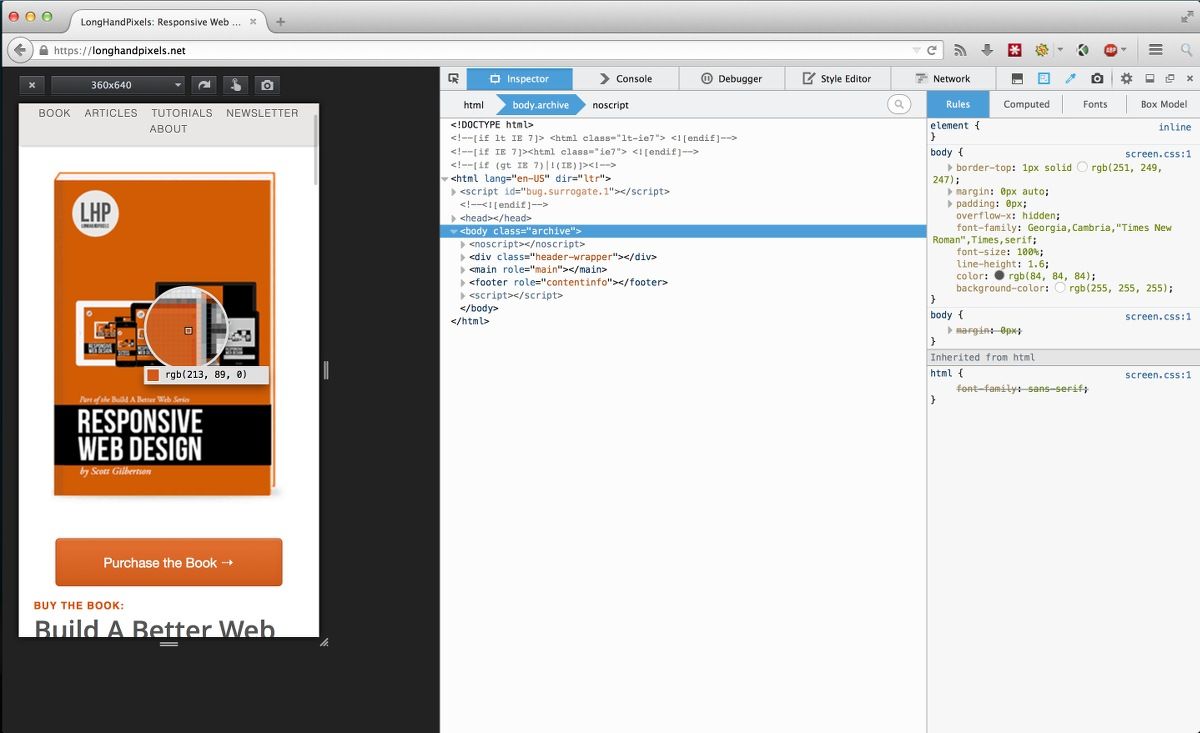Click the color swatch rgb(84, 84, 84)
This screenshot has height=733, width=1200.
[999, 276]
